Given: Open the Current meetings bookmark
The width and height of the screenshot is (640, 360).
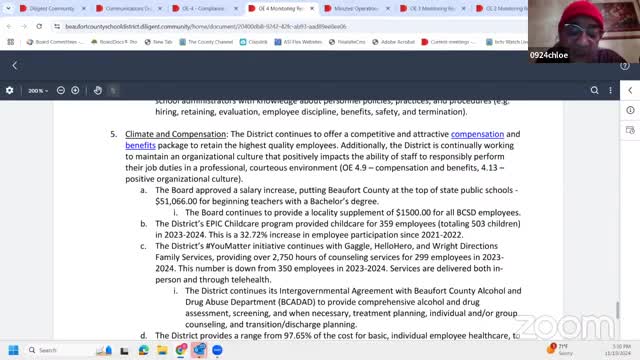Looking at the screenshot, I should [x=449, y=42].
